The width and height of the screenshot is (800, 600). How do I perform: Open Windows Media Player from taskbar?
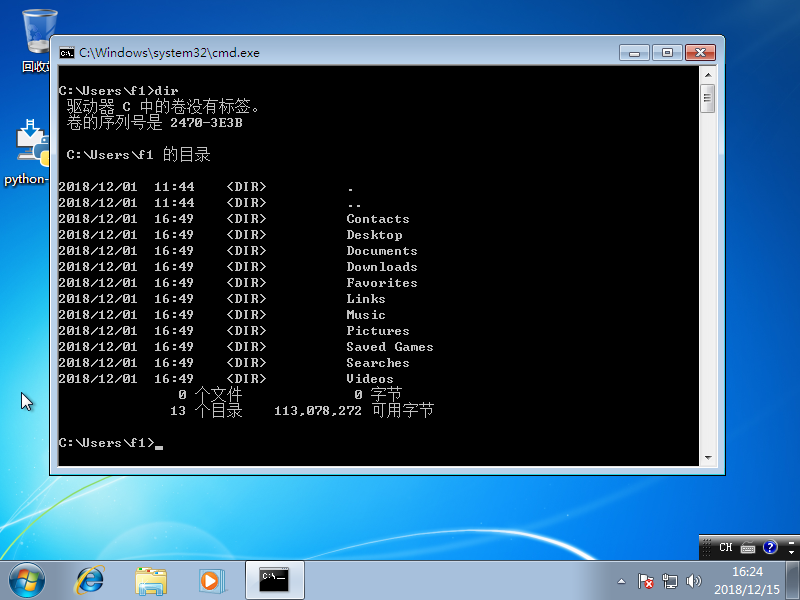point(212,581)
